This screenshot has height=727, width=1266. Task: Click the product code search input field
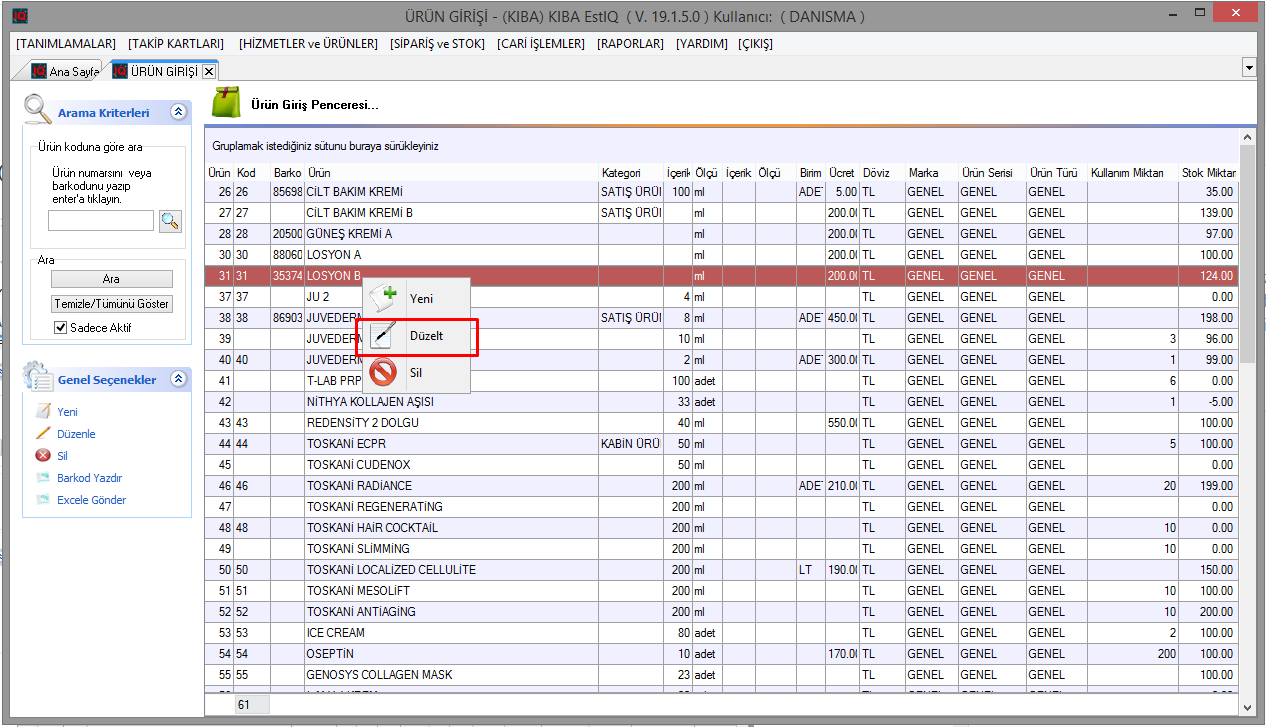click(100, 221)
